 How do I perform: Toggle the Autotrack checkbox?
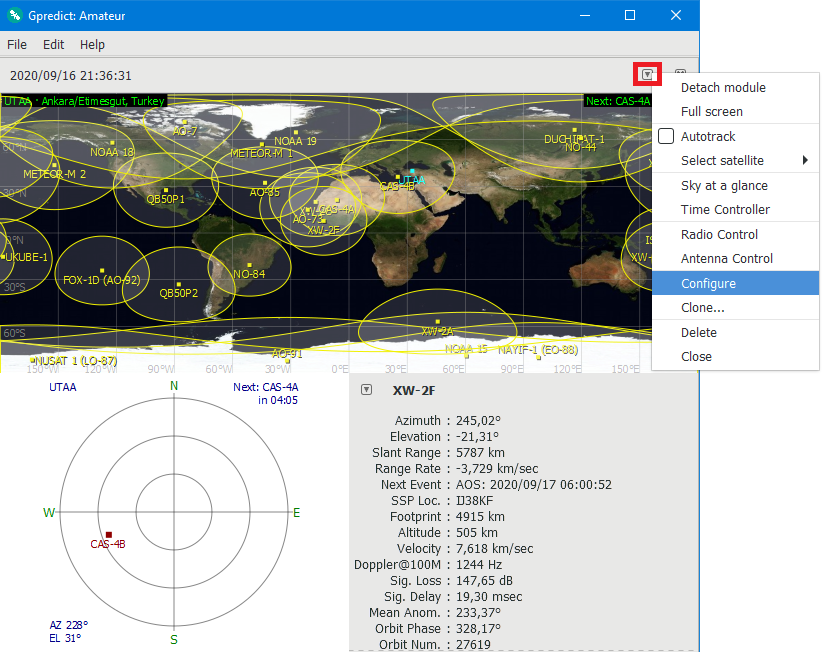(x=666, y=136)
